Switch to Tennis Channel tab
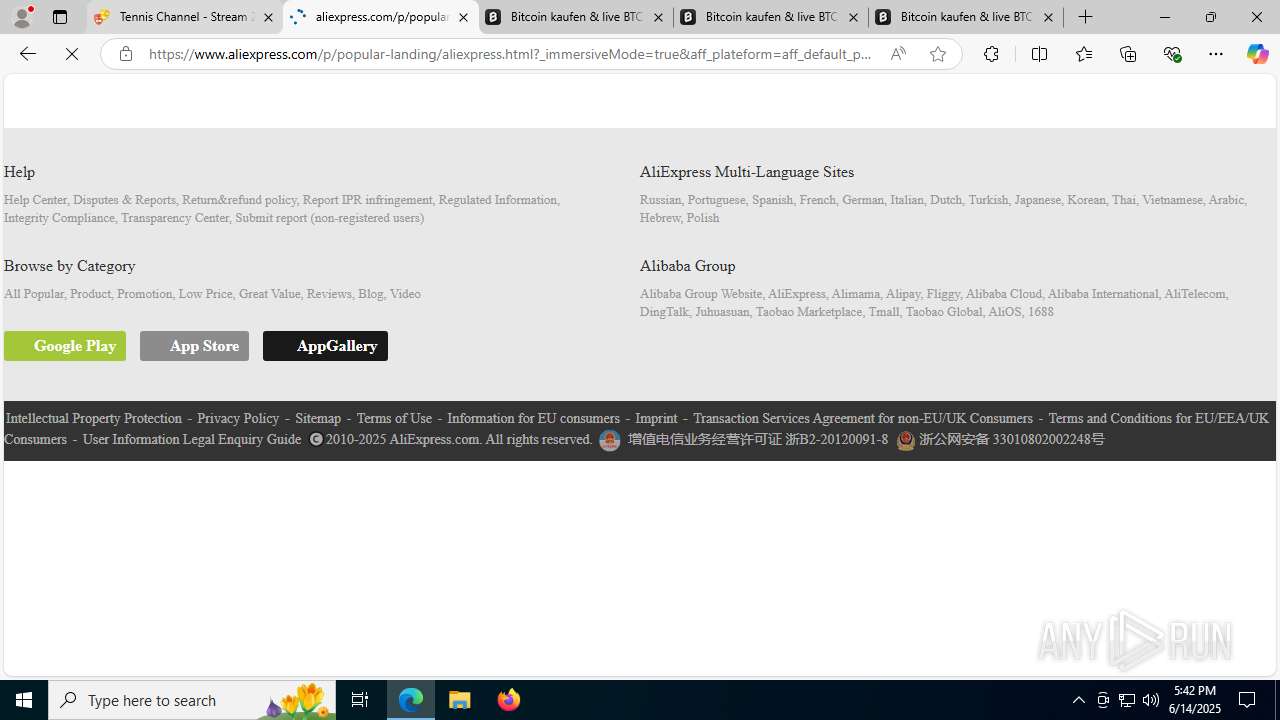1280x720 pixels. (183, 17)
